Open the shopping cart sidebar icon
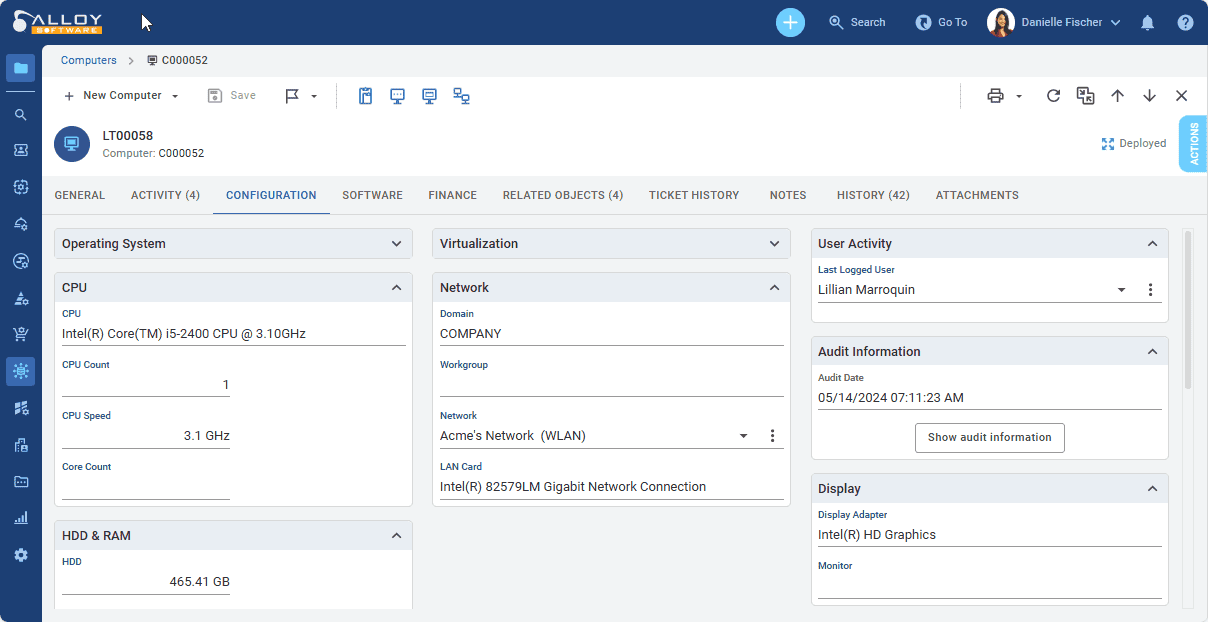1208x622 pixels. pos(20,334)
